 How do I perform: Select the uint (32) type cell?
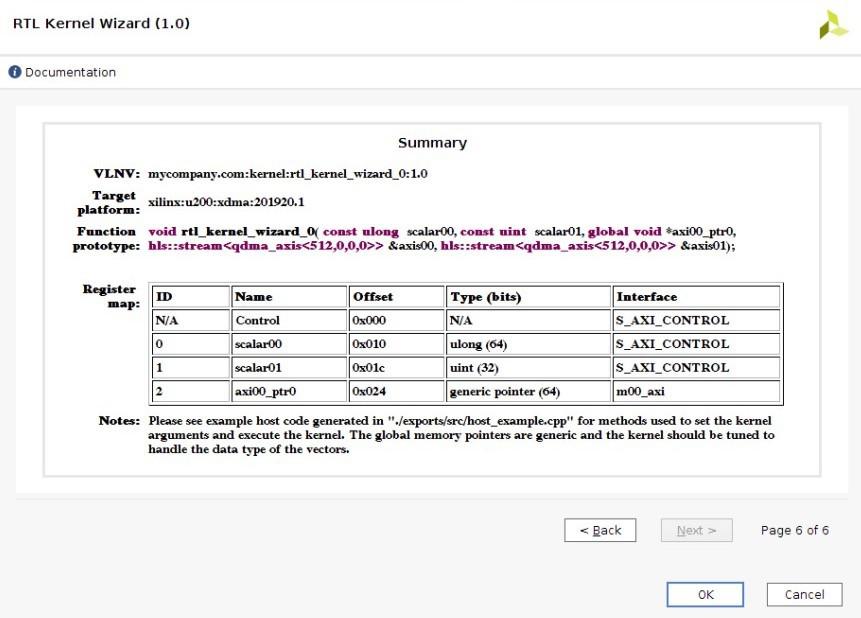point(529,368)
